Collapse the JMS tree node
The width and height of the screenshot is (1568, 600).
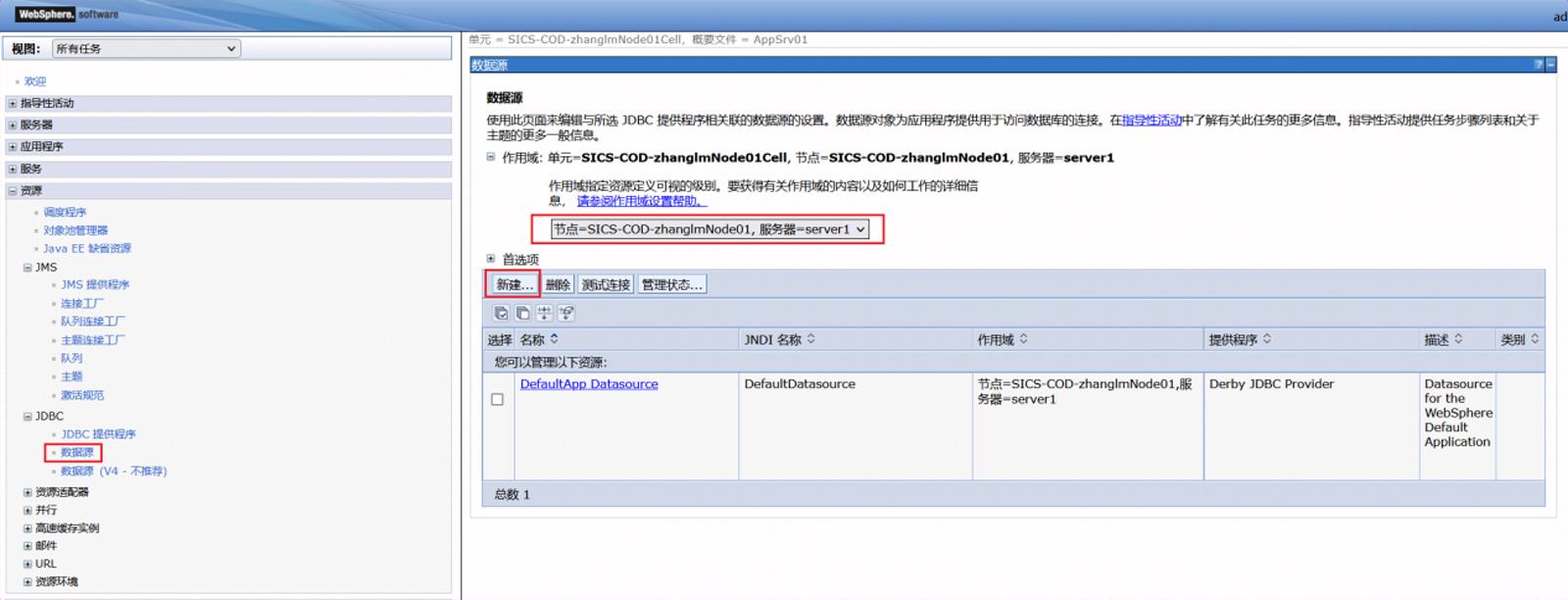27,267
